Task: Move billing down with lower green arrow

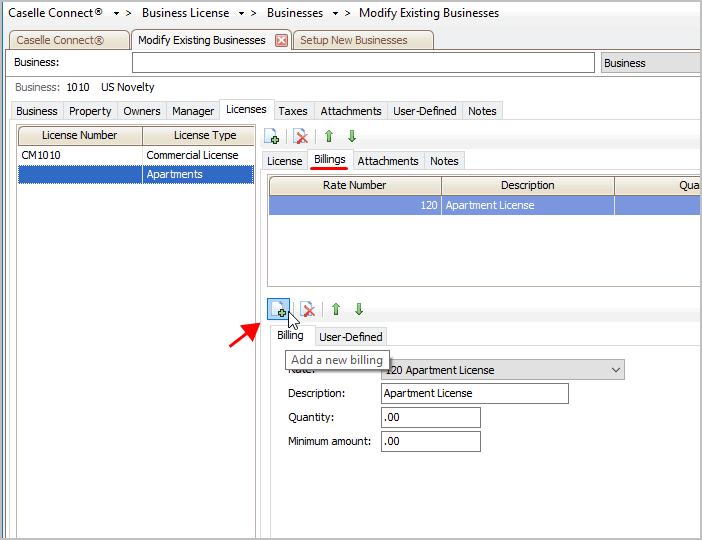Action: click(359, 309)
